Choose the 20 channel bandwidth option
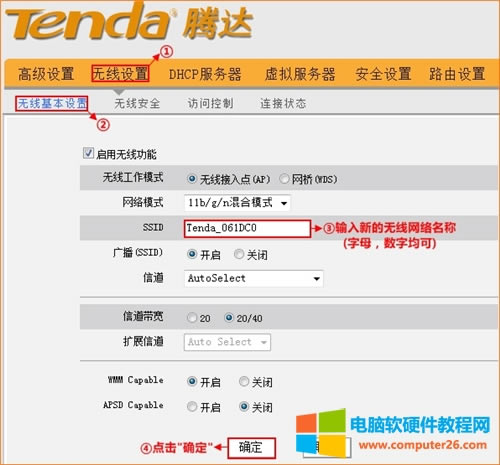Viewport: 500px width, 465px height. pyautogui.click(x=192, y=318)
